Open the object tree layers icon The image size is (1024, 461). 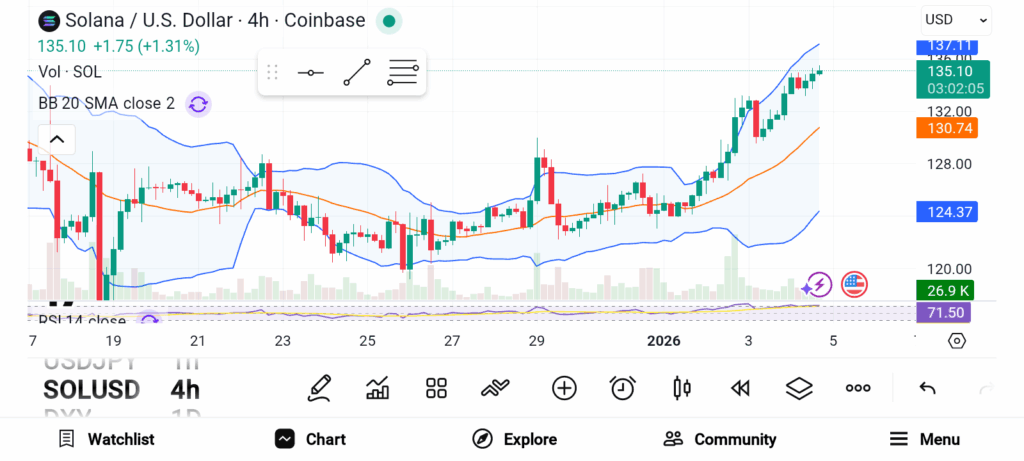[x=799, y=388]
